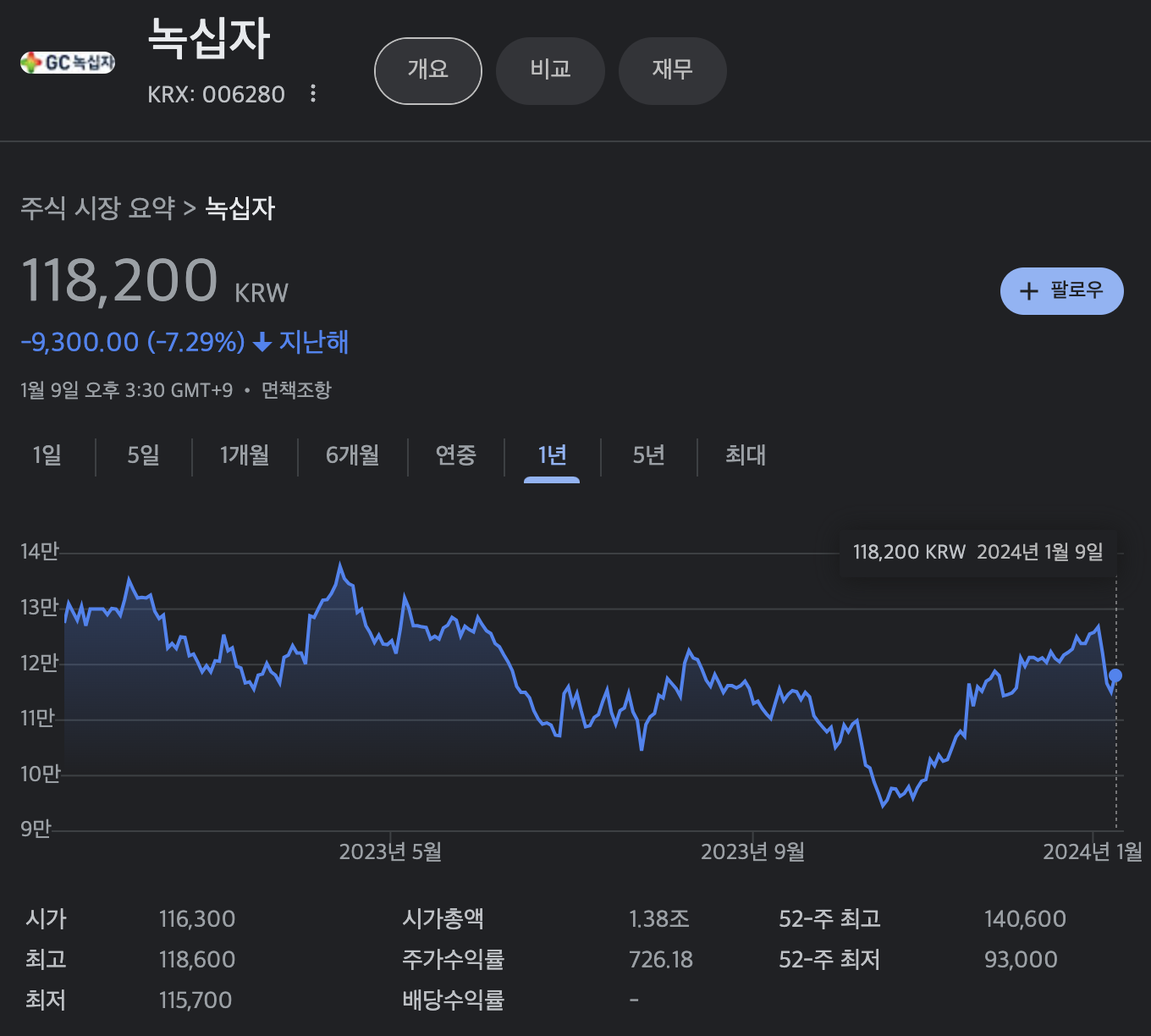Select the 1년 time range

point(552,455)
